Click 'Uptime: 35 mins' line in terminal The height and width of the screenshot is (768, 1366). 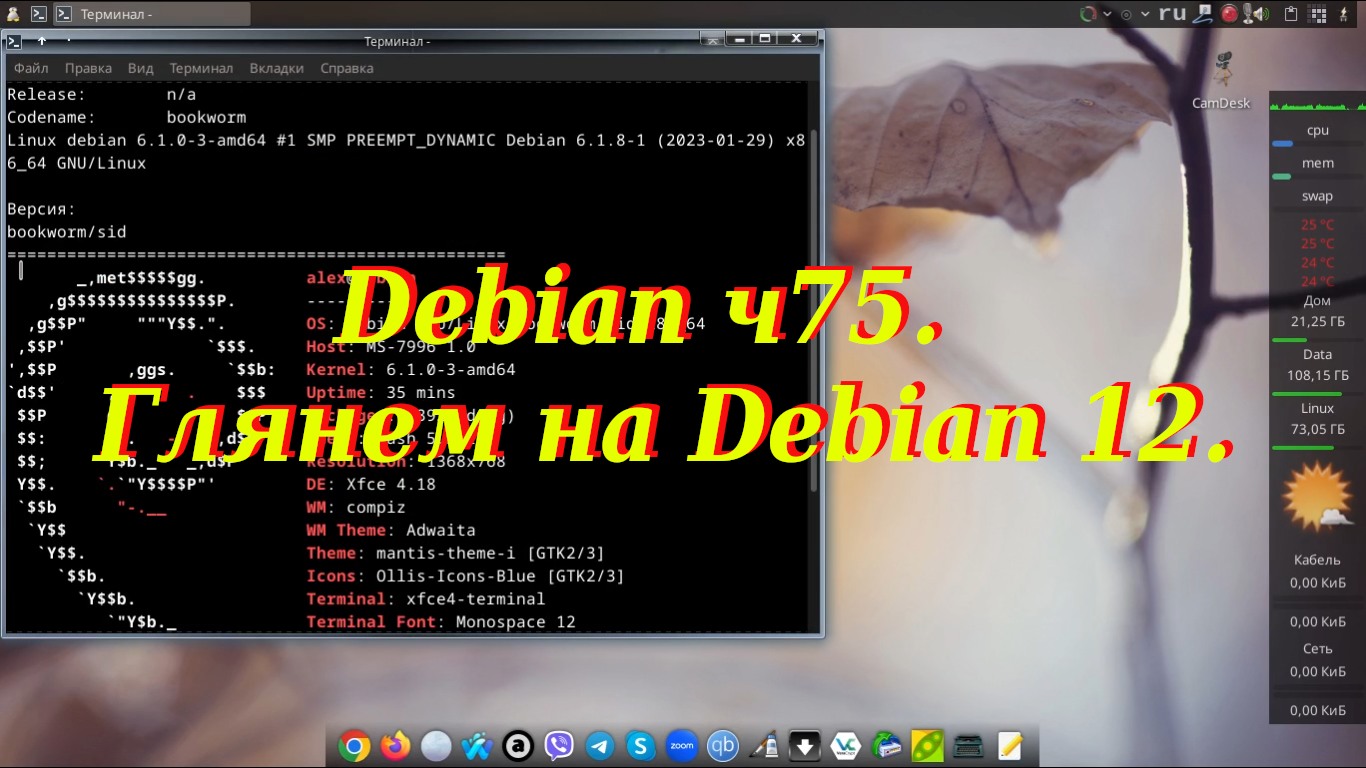pyautogui.click(x=381, y=392)
